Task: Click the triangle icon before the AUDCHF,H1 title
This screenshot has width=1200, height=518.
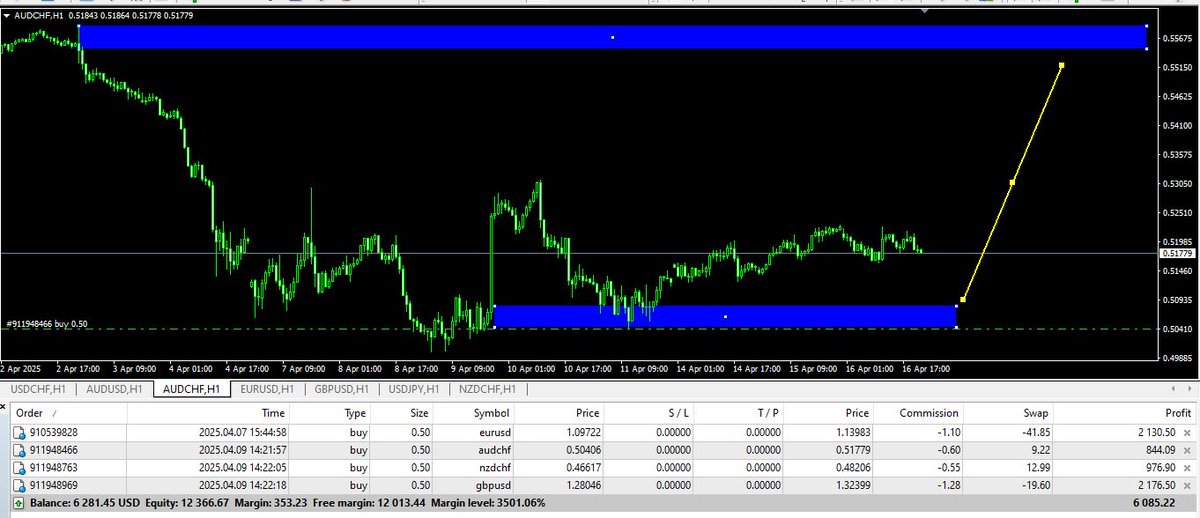Action: 7,15
